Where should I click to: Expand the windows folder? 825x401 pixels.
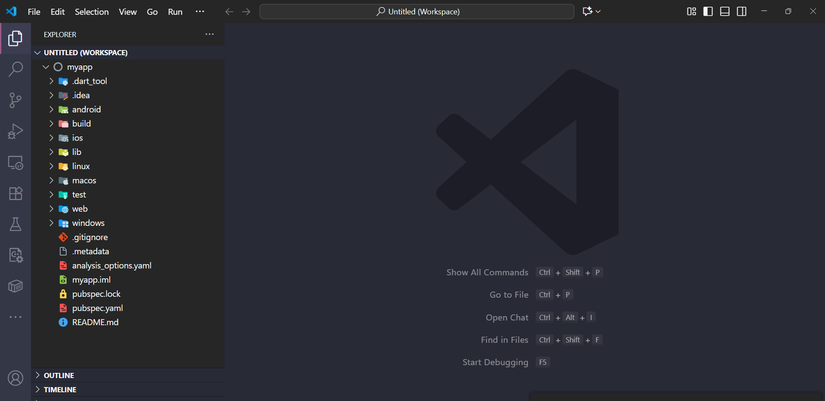coord(128,223)
